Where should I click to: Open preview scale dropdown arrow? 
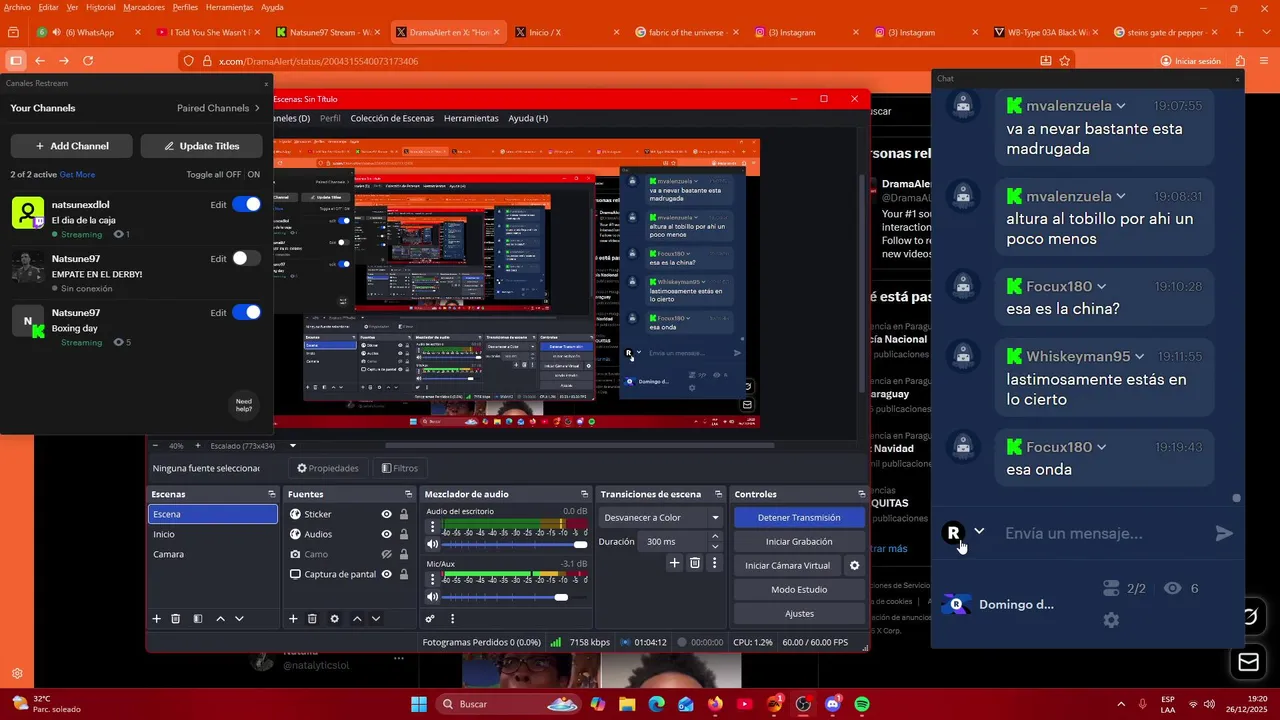coord(293,445)
